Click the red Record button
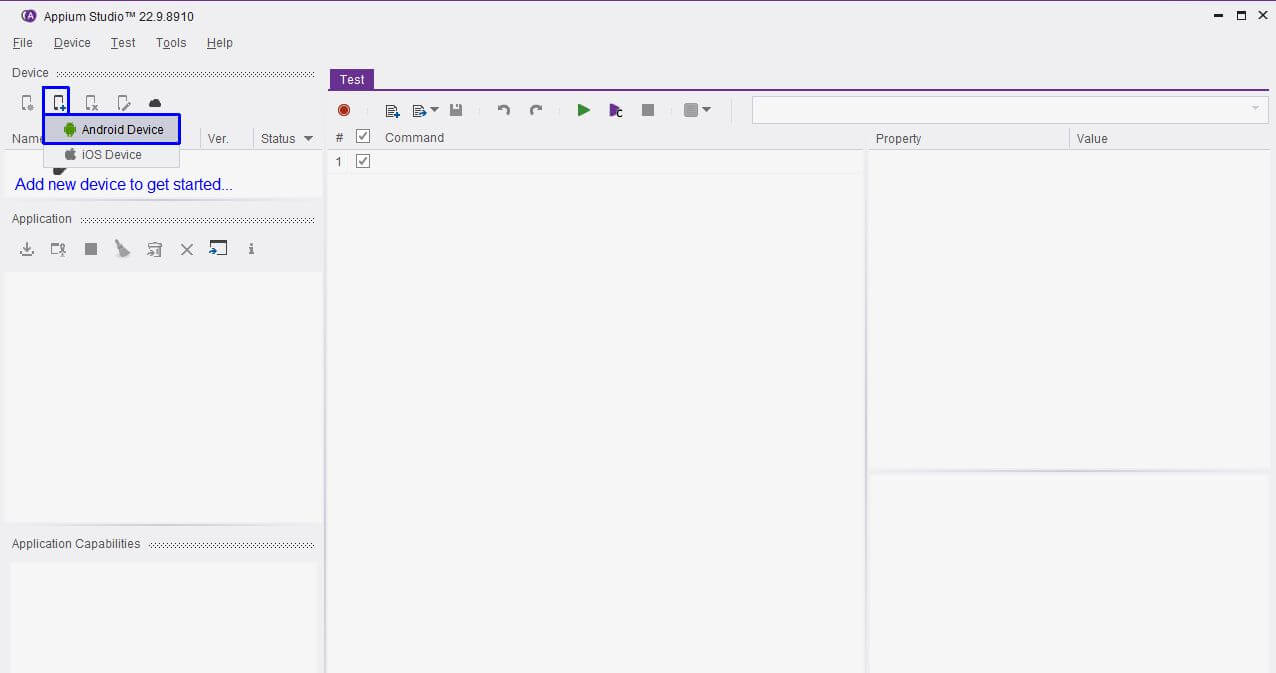1276x673 pixels. point(344,110)
